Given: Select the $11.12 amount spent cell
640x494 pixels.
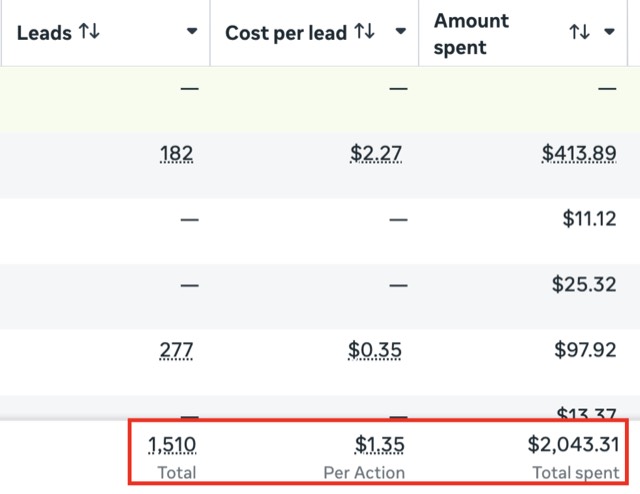Looking at the screenshot, I should [x=589, y=219].
